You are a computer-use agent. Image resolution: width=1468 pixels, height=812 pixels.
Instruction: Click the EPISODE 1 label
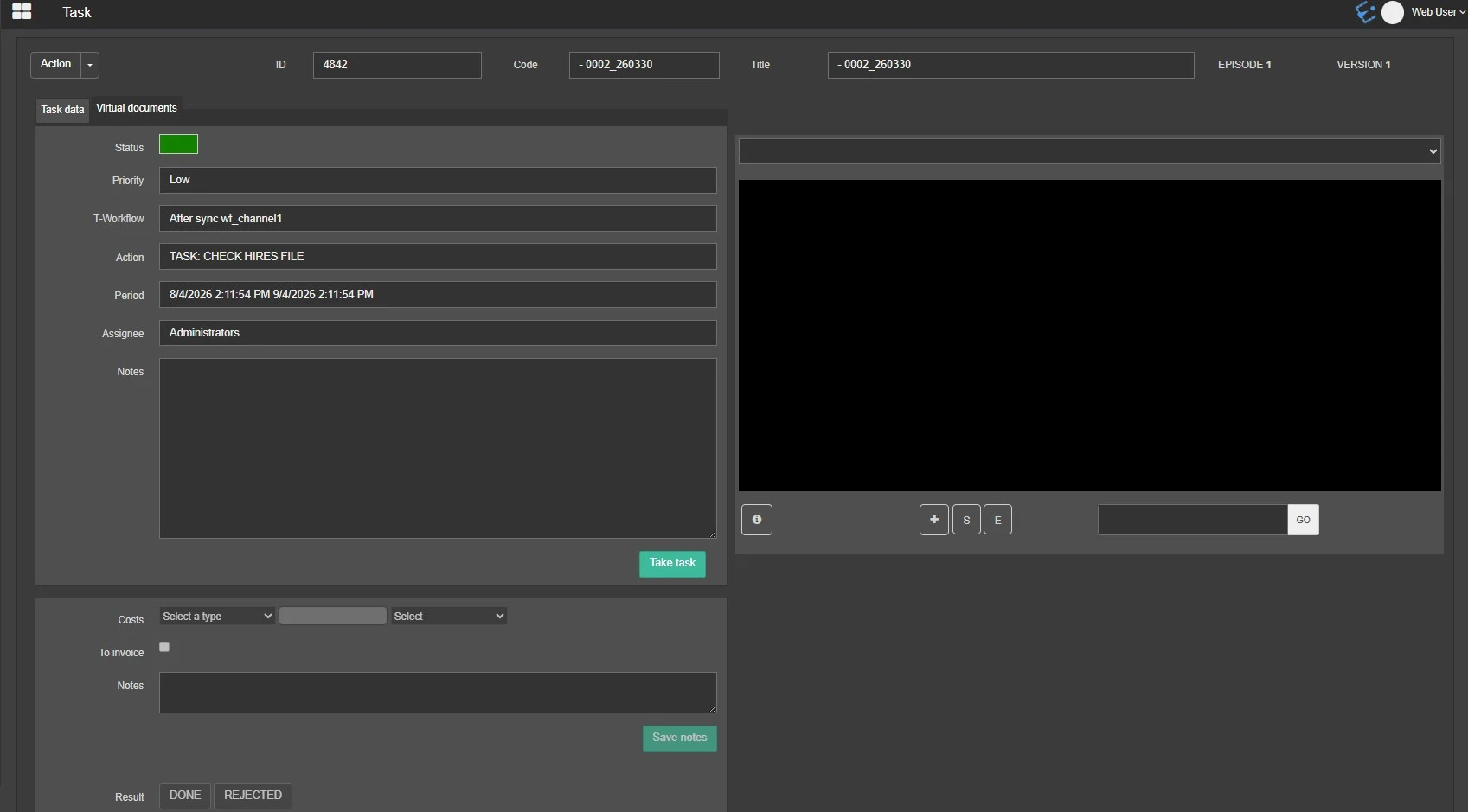[1244, 65]
